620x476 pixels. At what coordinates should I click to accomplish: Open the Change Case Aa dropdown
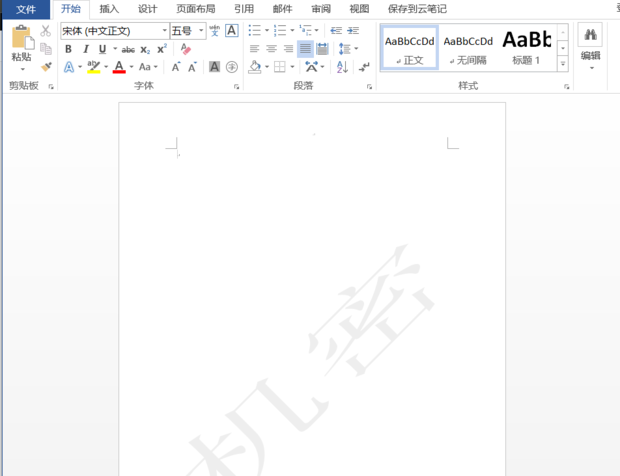coord(148,67)
